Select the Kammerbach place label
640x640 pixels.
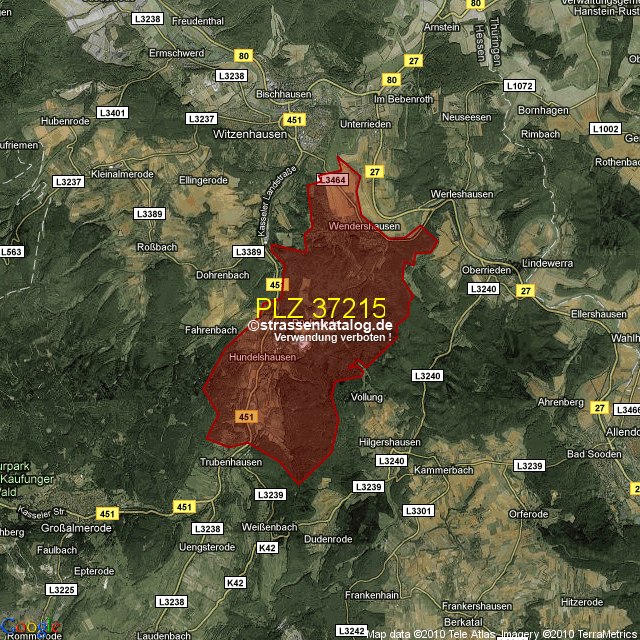(442, 469)
